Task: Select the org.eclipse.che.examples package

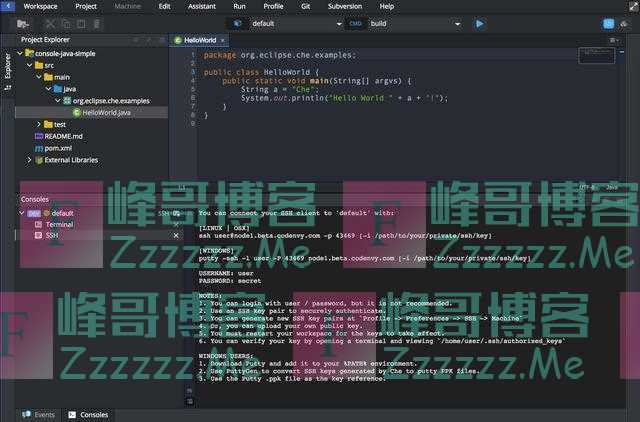Action: tap(110, 101)
